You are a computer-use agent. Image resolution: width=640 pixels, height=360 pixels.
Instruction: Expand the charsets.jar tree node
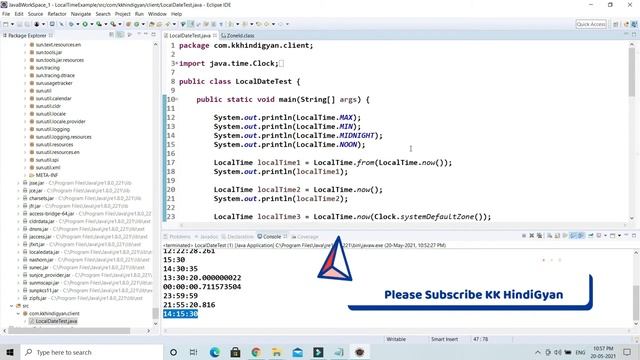point(18,198)
